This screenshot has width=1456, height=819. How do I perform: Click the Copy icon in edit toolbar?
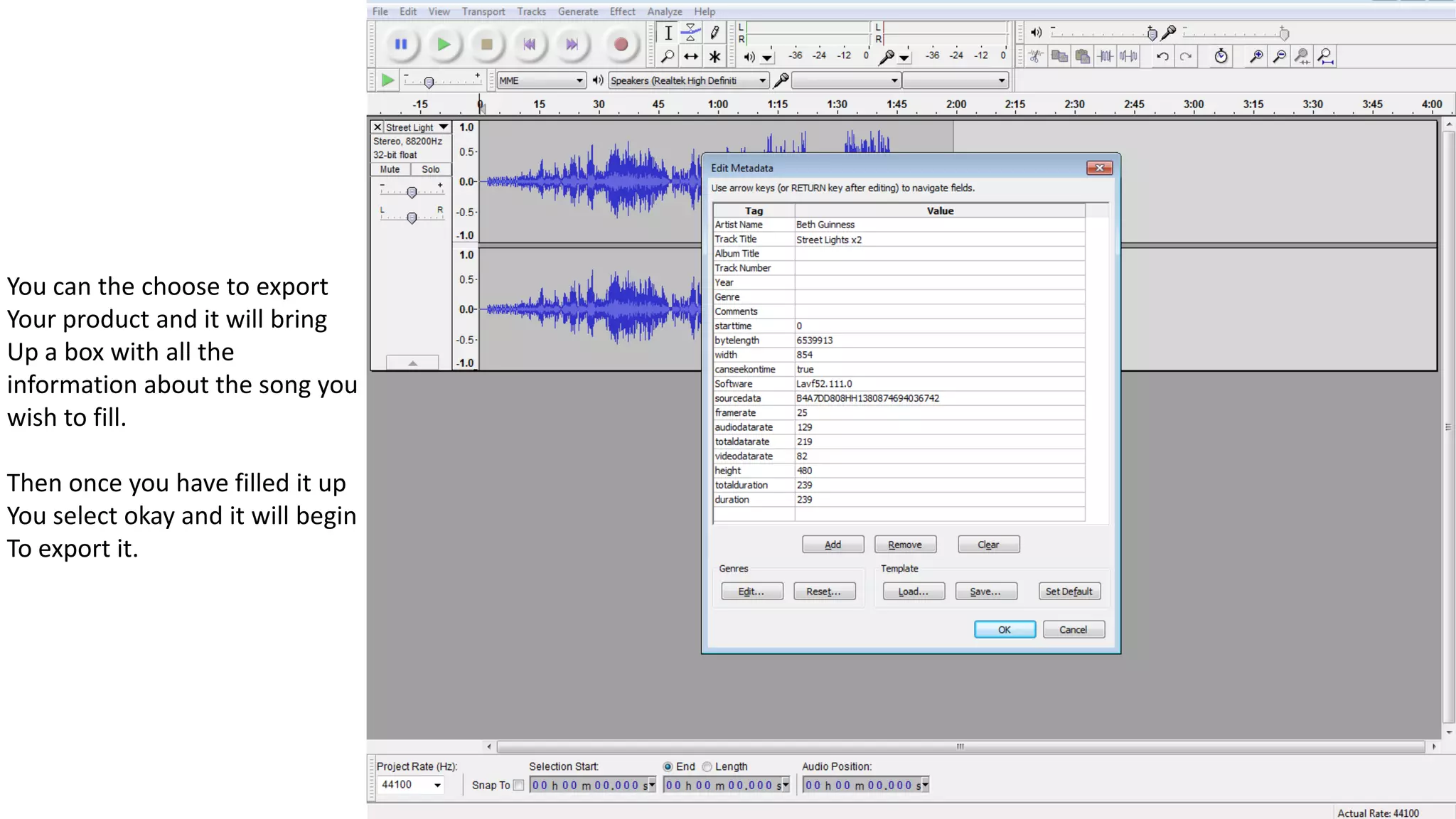pos(1059,56)
